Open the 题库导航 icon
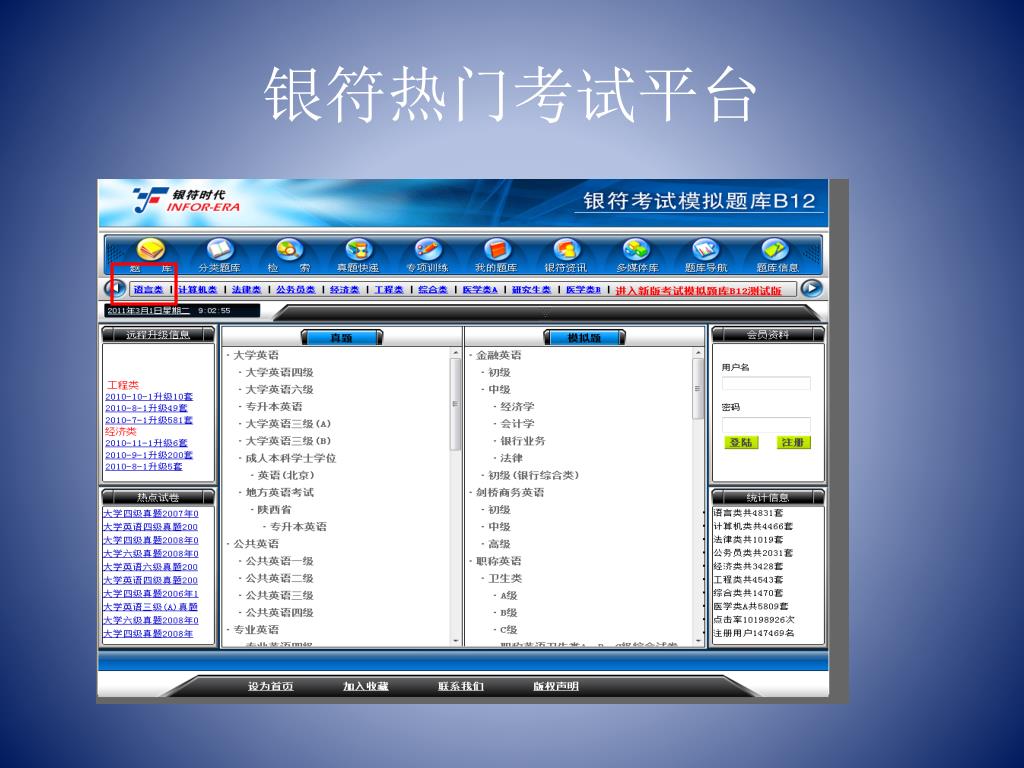 [x=705, y=250]
